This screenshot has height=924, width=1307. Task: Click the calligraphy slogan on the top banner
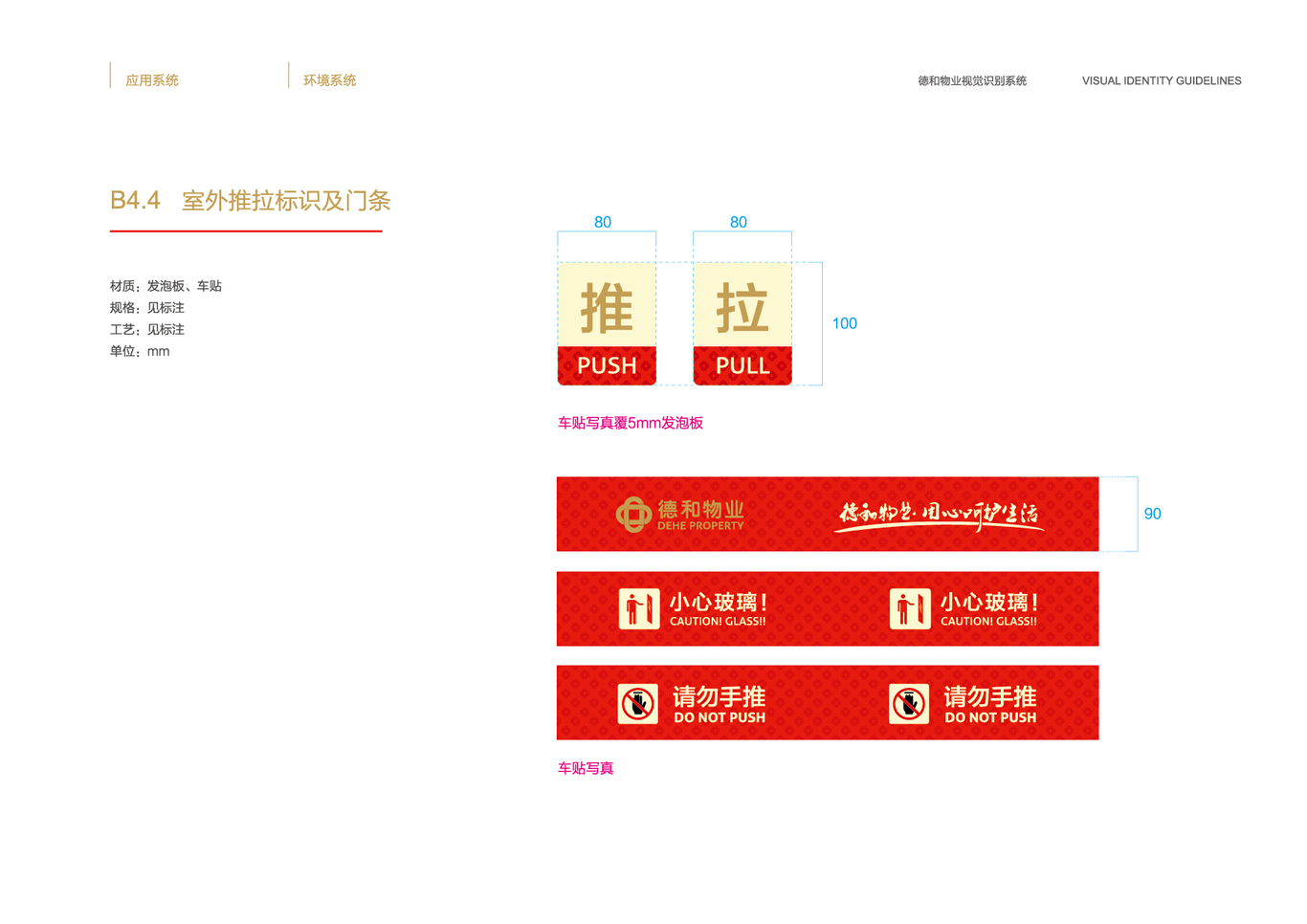coord(939,515)
